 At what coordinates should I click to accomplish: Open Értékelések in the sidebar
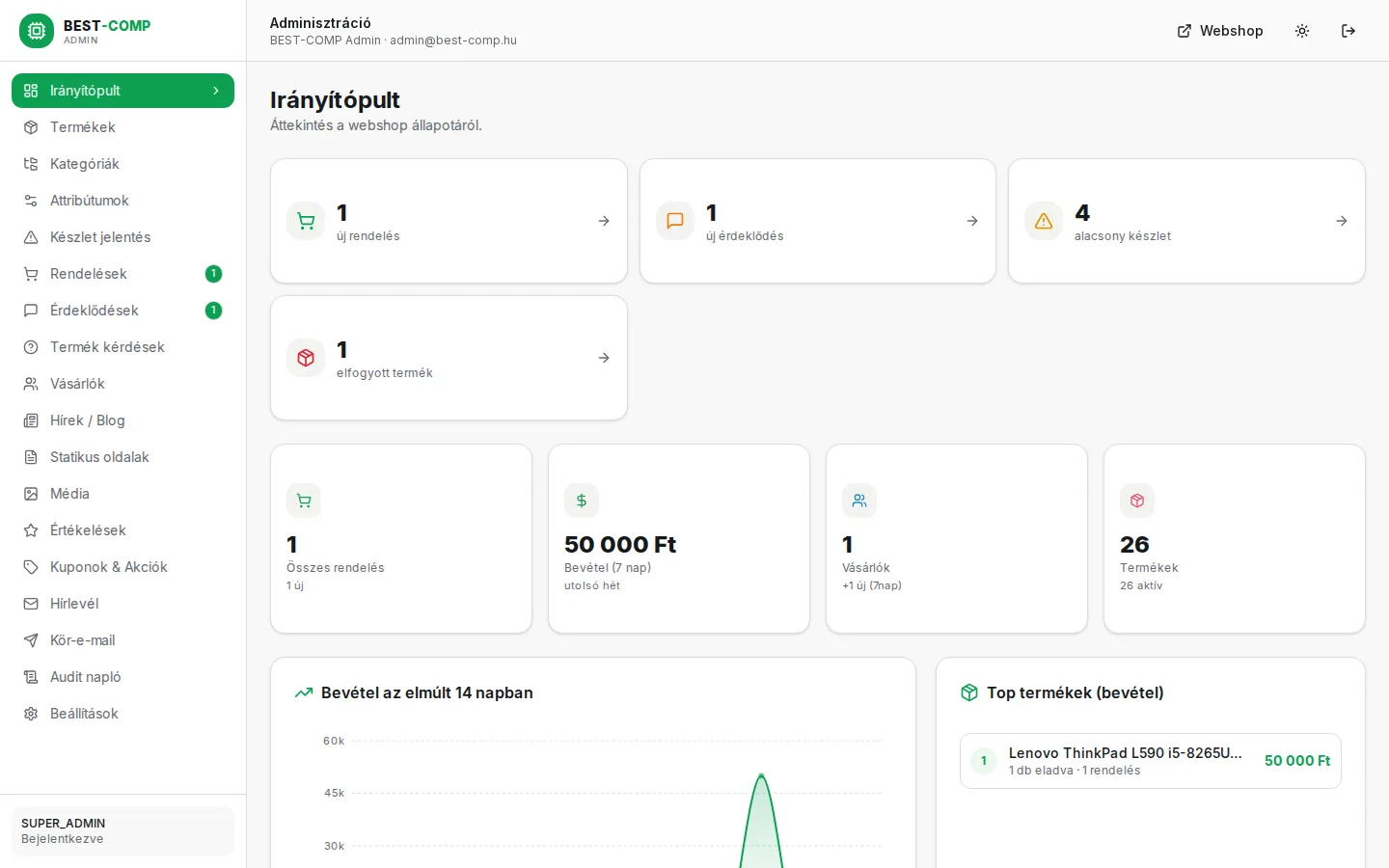123,530
